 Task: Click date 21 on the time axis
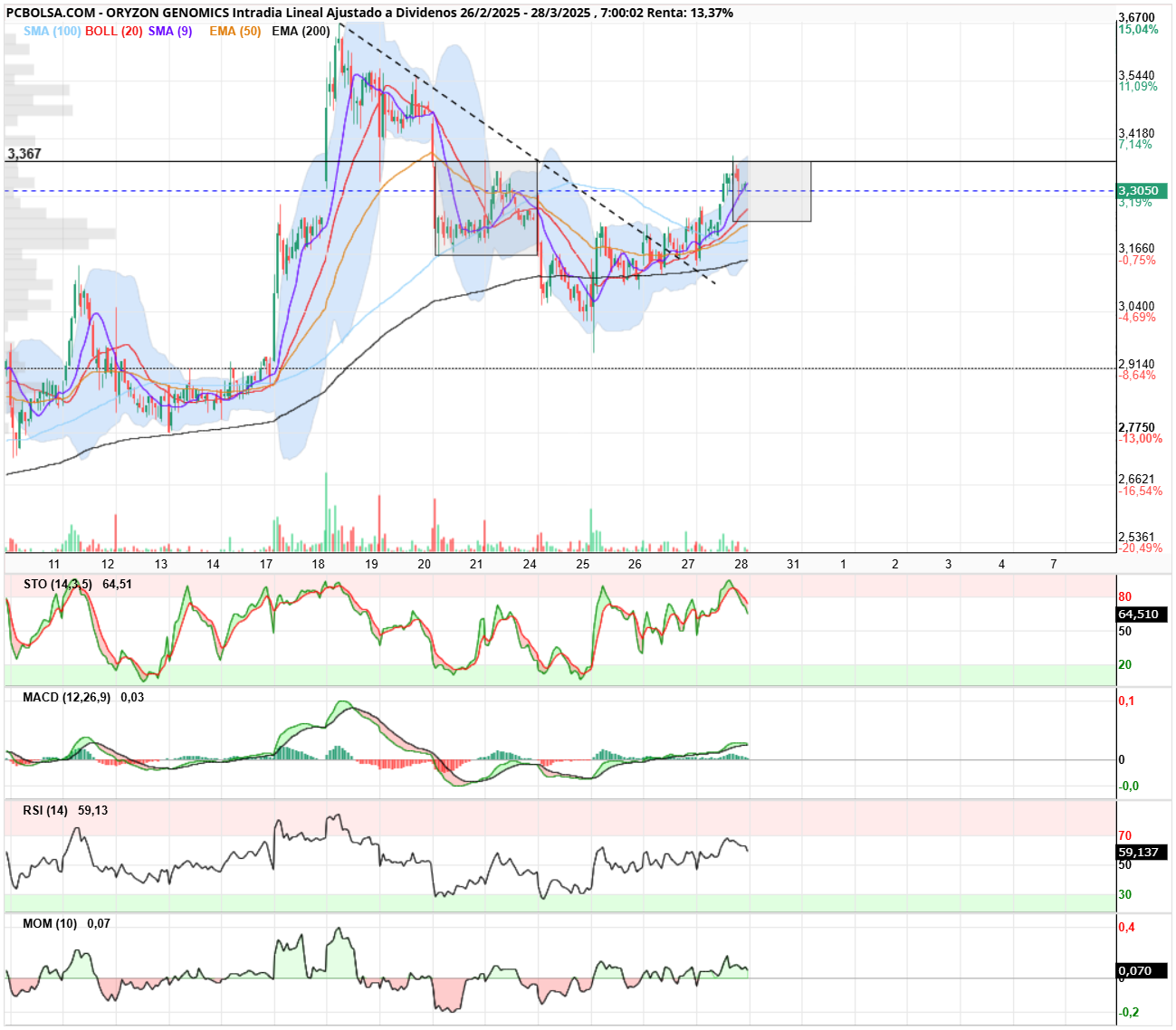pos(476,564)
